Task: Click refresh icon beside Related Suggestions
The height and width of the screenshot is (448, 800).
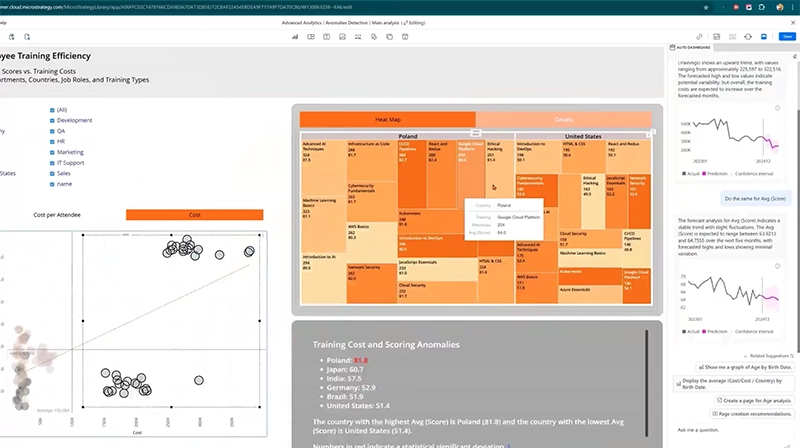Action: coord(791,356)
